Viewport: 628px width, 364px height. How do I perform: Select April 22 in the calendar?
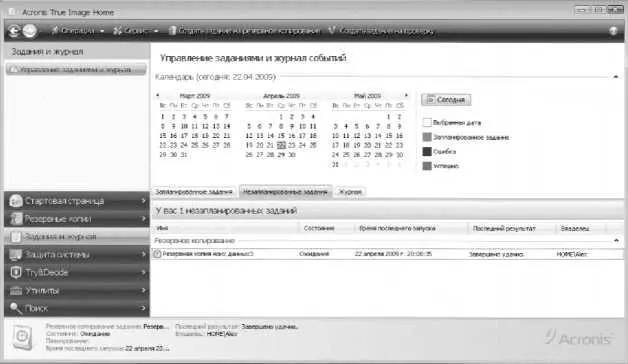pos(281,145)
